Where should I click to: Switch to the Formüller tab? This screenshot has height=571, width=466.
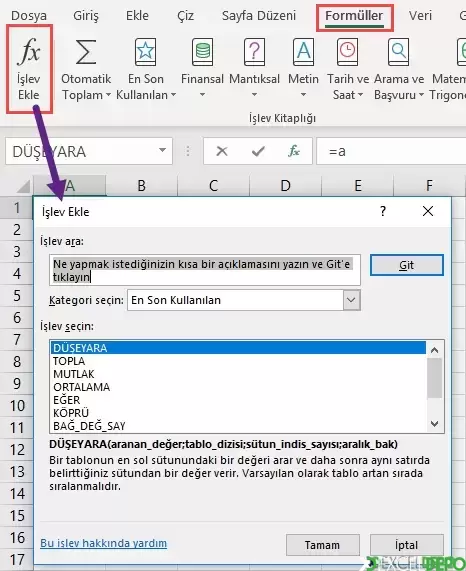point(354,16)
